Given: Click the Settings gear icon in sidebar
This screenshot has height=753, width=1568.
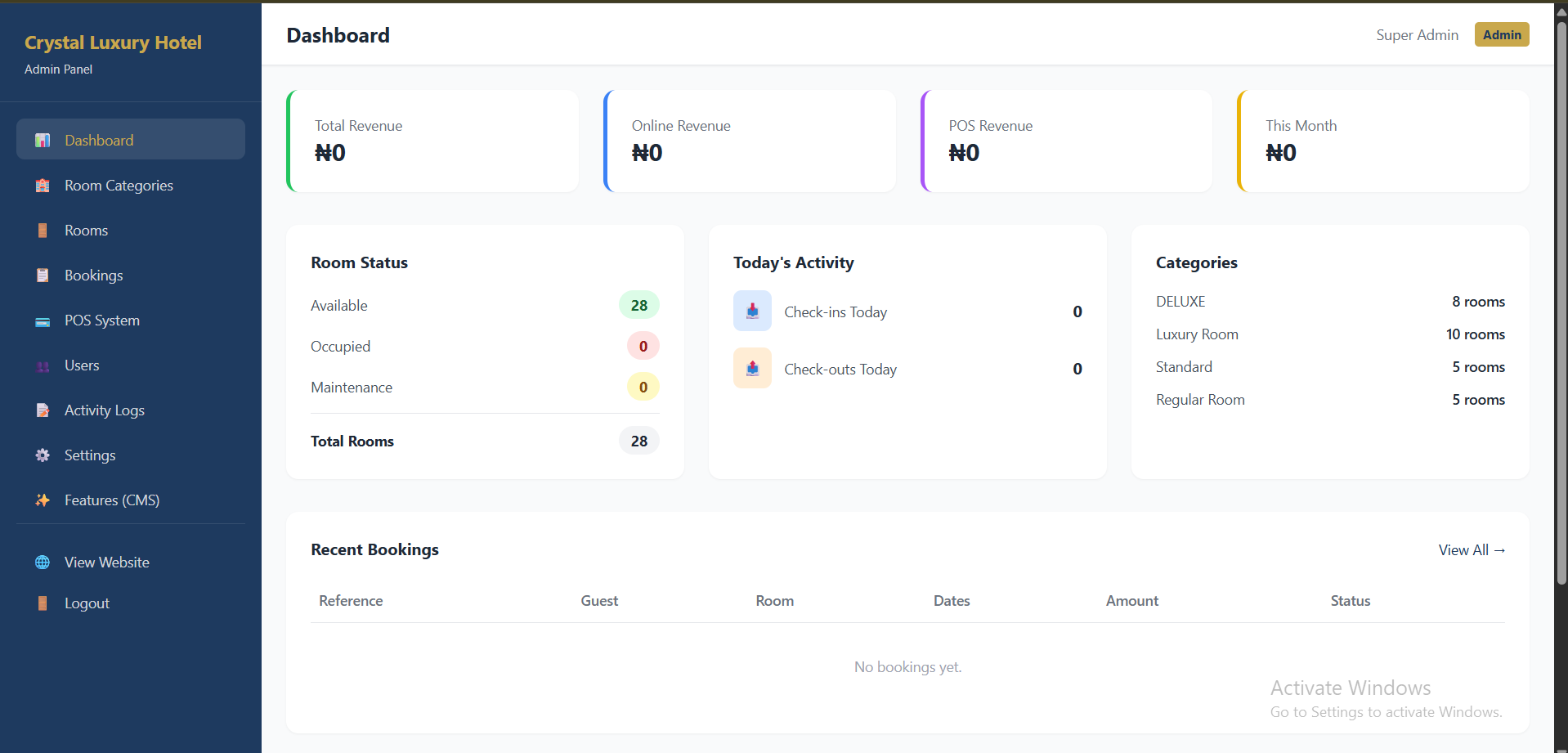Looking at the screenshot, I should click(x=42, y=455).
